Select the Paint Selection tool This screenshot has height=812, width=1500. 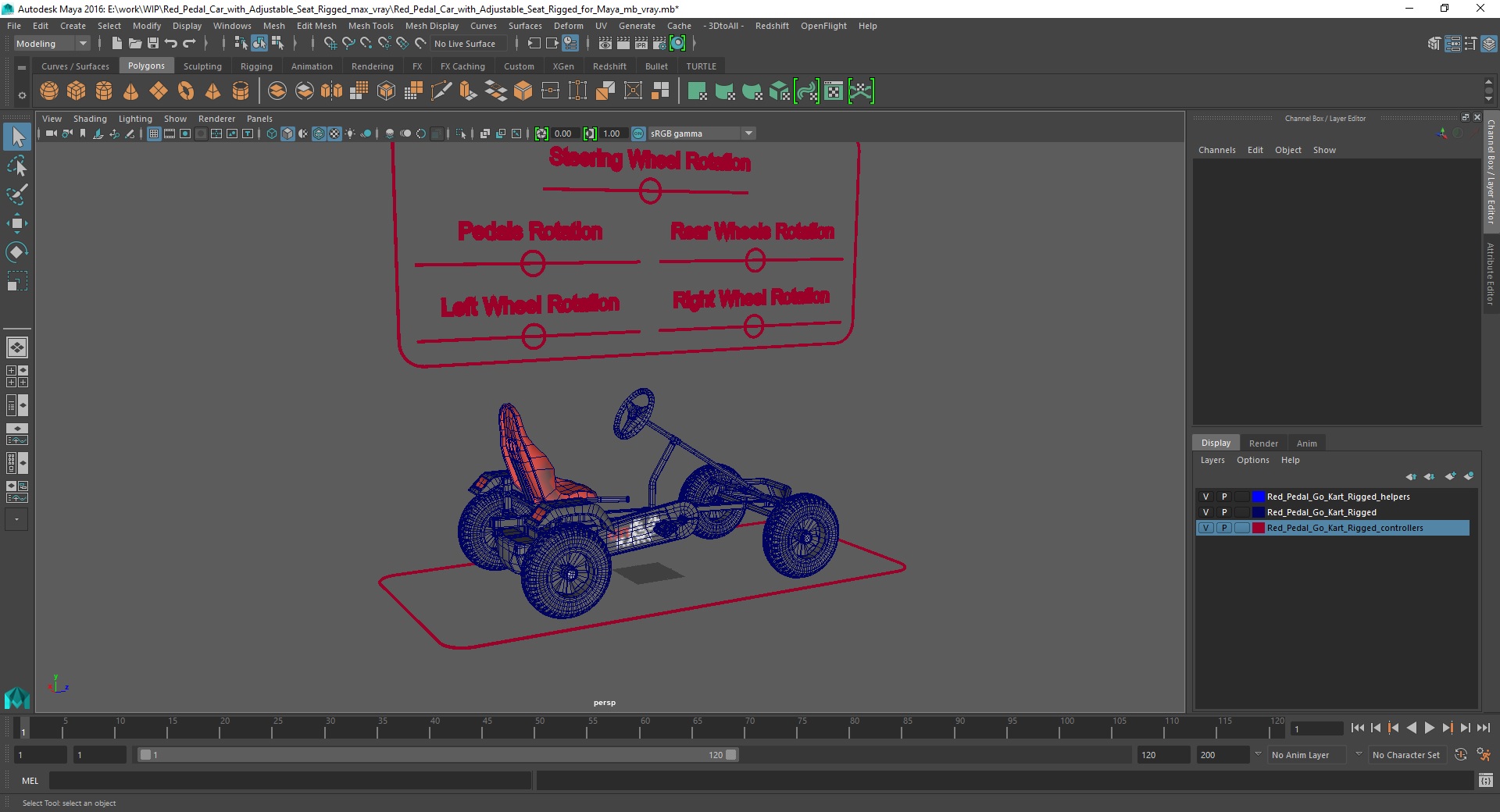pos(16,194)
